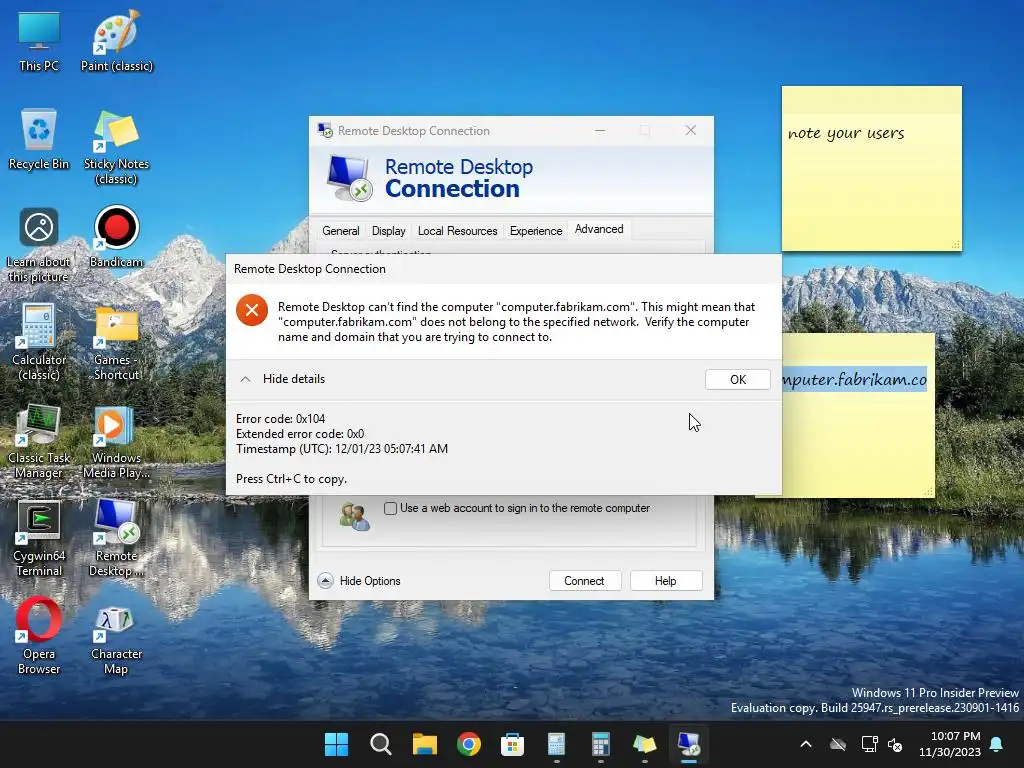Image resolution: width=1024 pixels, height=768 pixels.
Task: Launch Opera Browser shortcut
Action: [39, 637]
